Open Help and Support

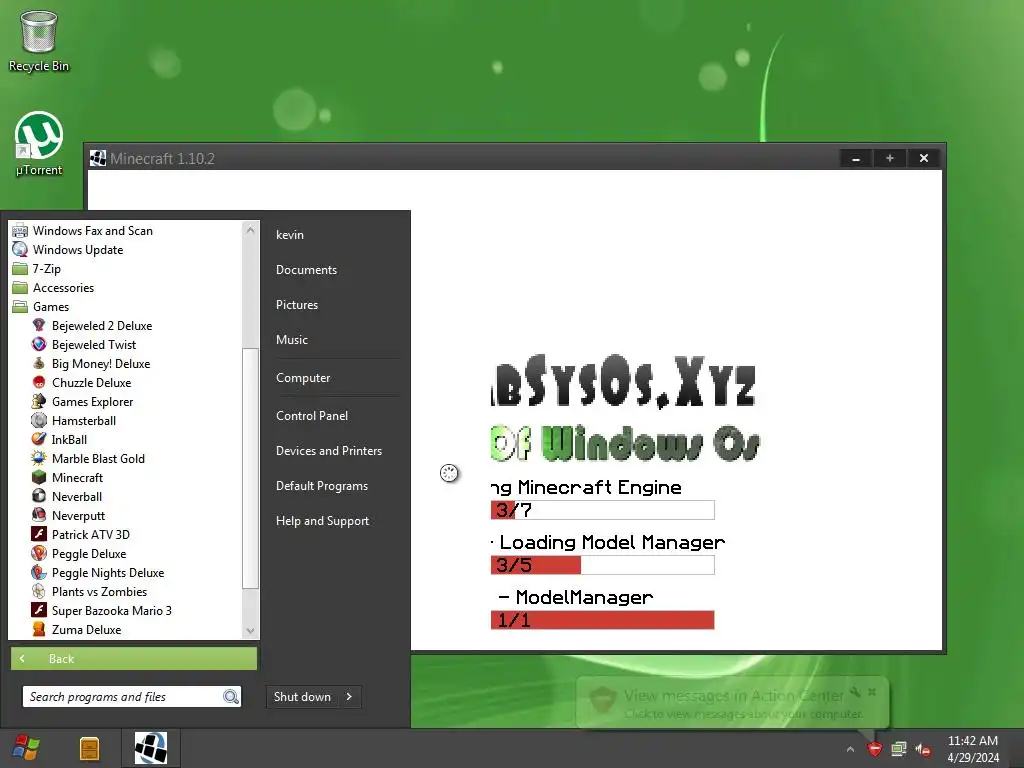coord(323,520)
